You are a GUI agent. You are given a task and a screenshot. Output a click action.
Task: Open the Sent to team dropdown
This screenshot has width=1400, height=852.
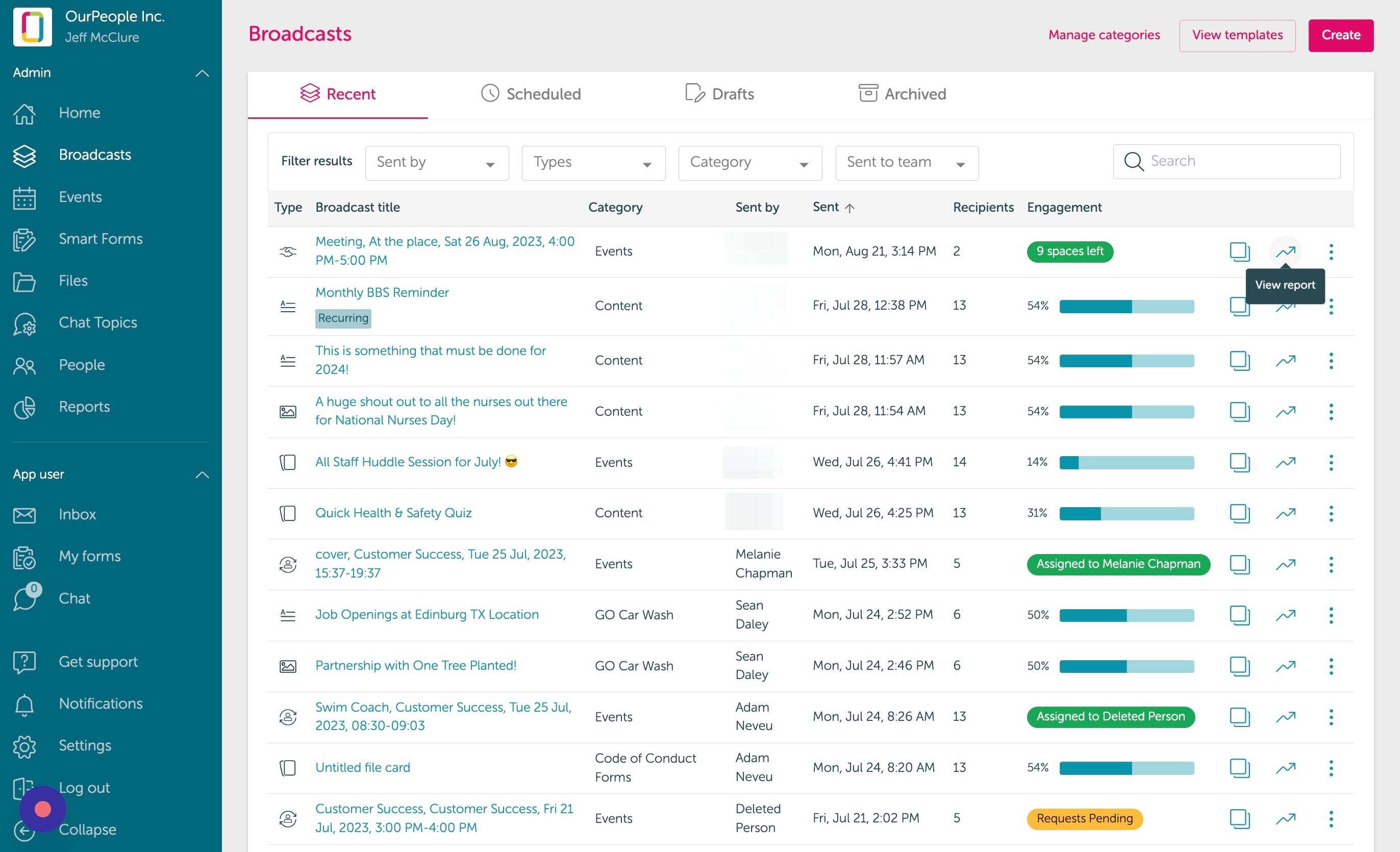click(906, 163)
